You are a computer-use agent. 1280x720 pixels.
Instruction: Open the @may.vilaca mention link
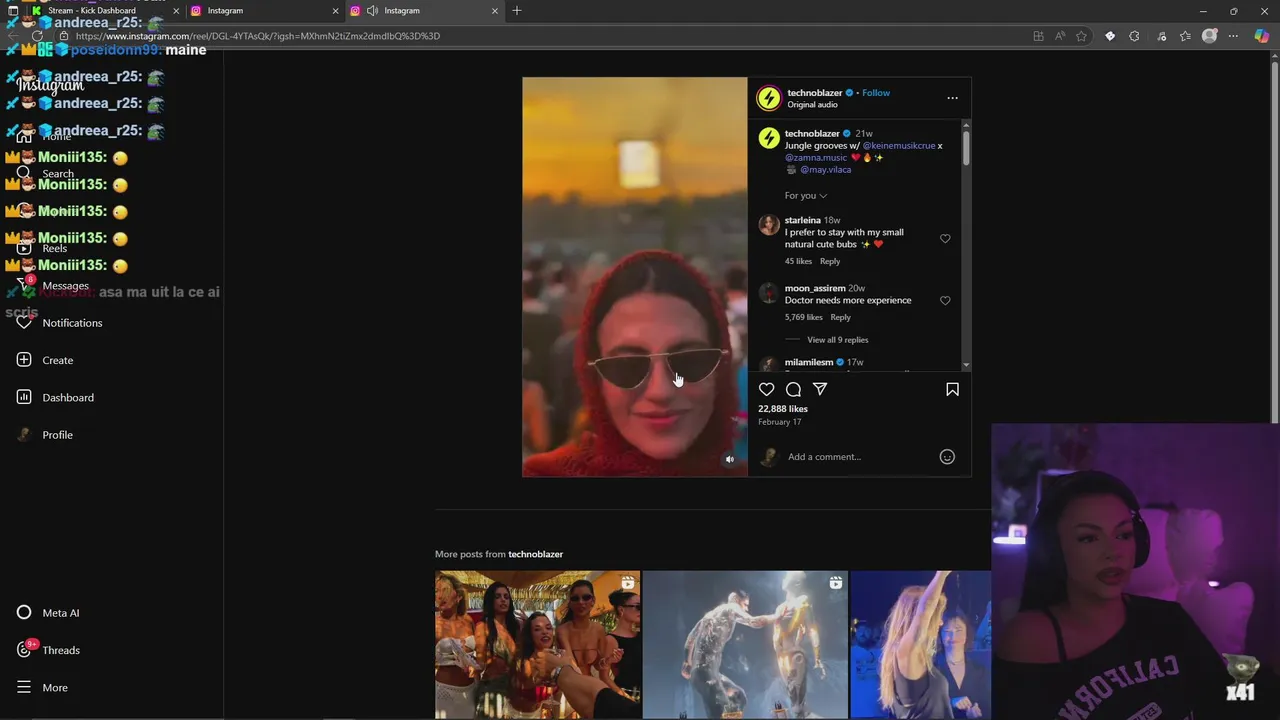click(826, 170)
